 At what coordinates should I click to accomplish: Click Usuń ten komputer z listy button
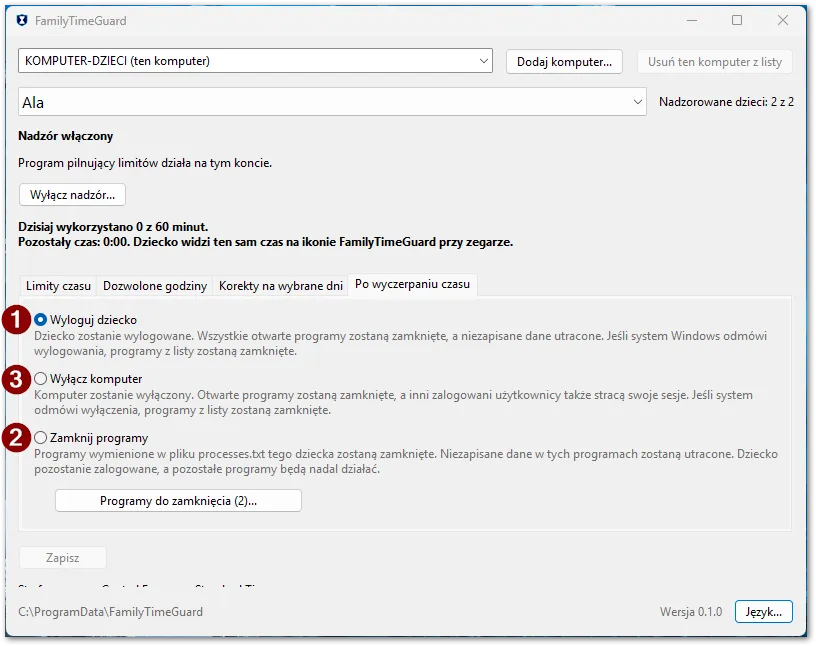[715, 62]
